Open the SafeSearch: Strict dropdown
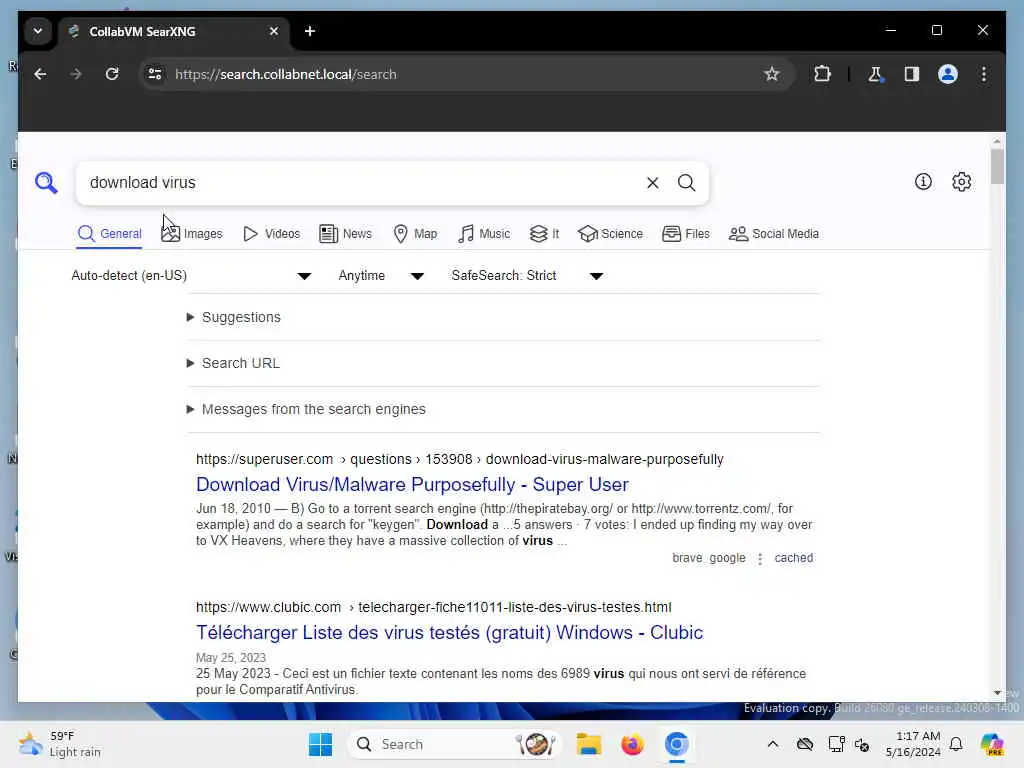The width and height of the screenshot is (1024, 768). (x=527, y=276)
